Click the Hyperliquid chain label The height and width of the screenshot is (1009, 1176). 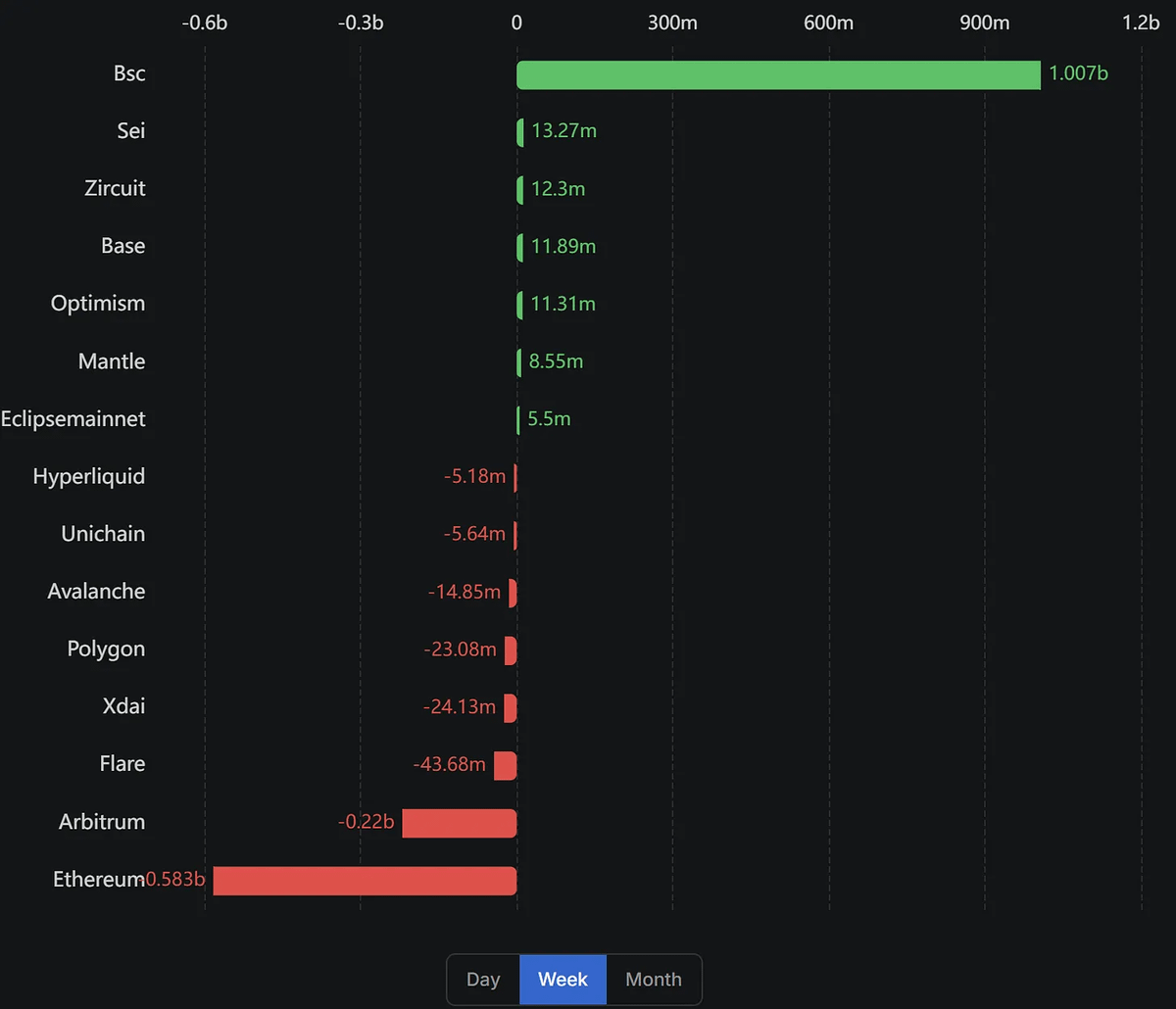(x=89, y=477)
